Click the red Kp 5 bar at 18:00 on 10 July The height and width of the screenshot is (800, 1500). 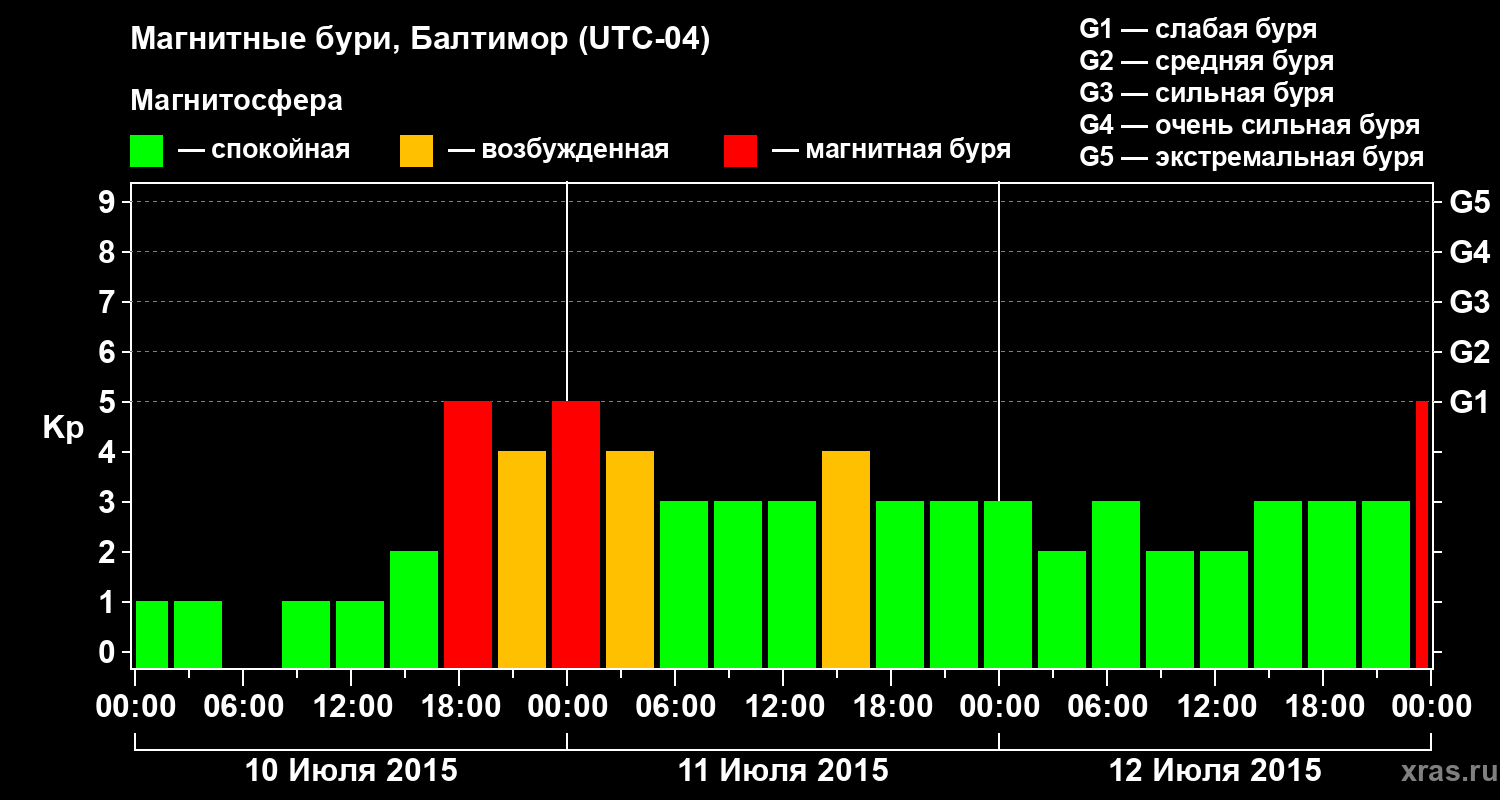[x=468, y=534]
